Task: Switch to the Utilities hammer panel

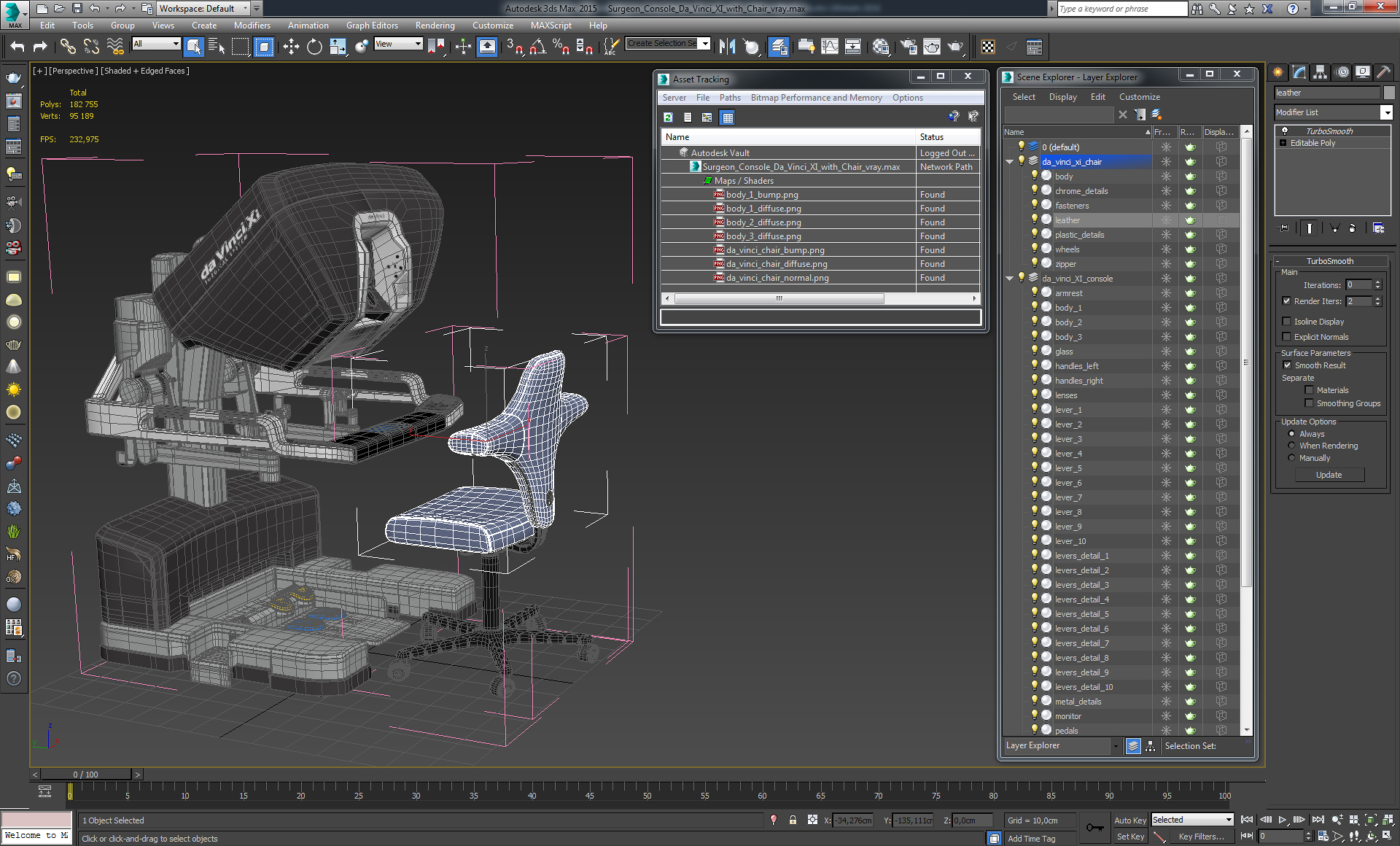Action: (x=1383, y=72)
